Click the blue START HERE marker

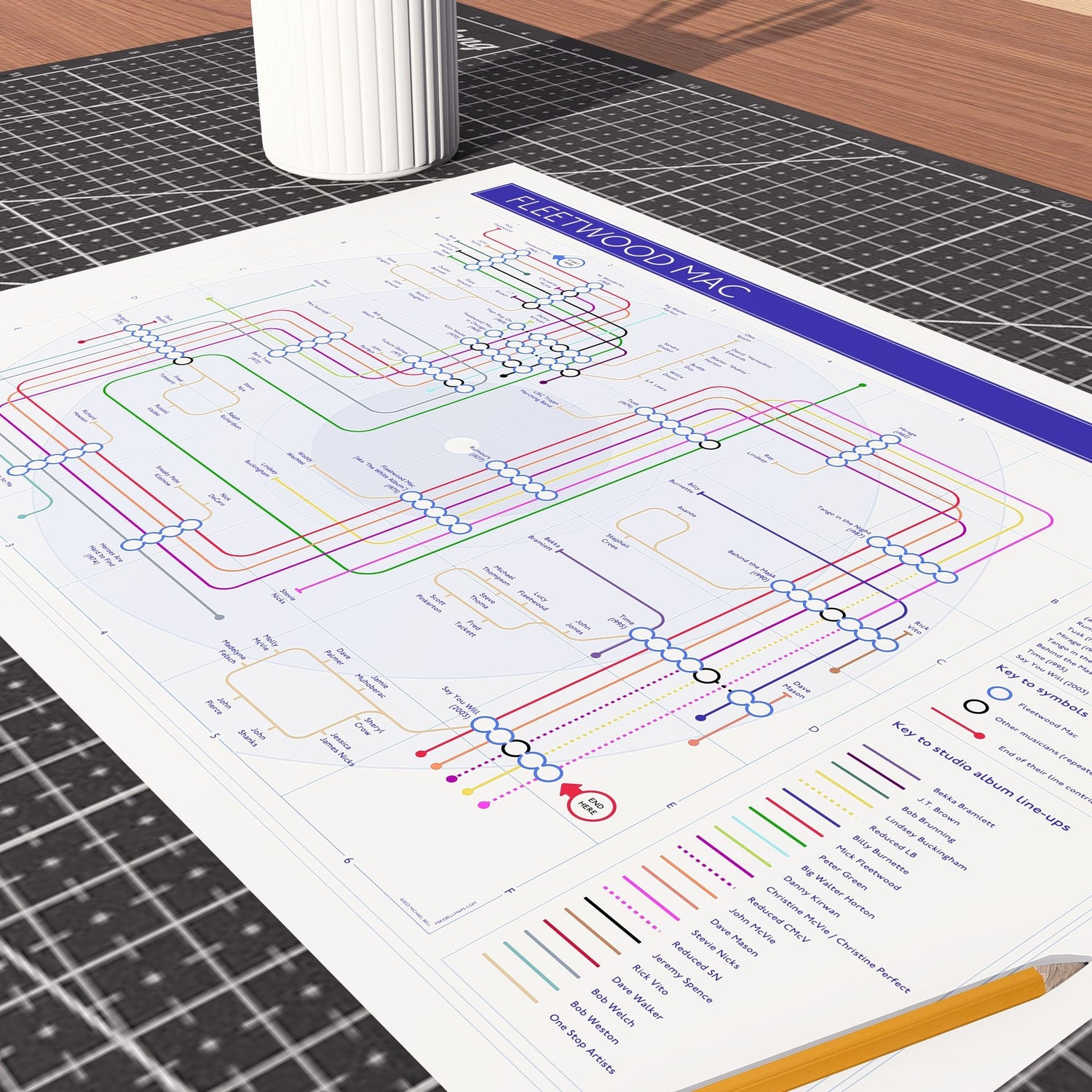point(568,260)
